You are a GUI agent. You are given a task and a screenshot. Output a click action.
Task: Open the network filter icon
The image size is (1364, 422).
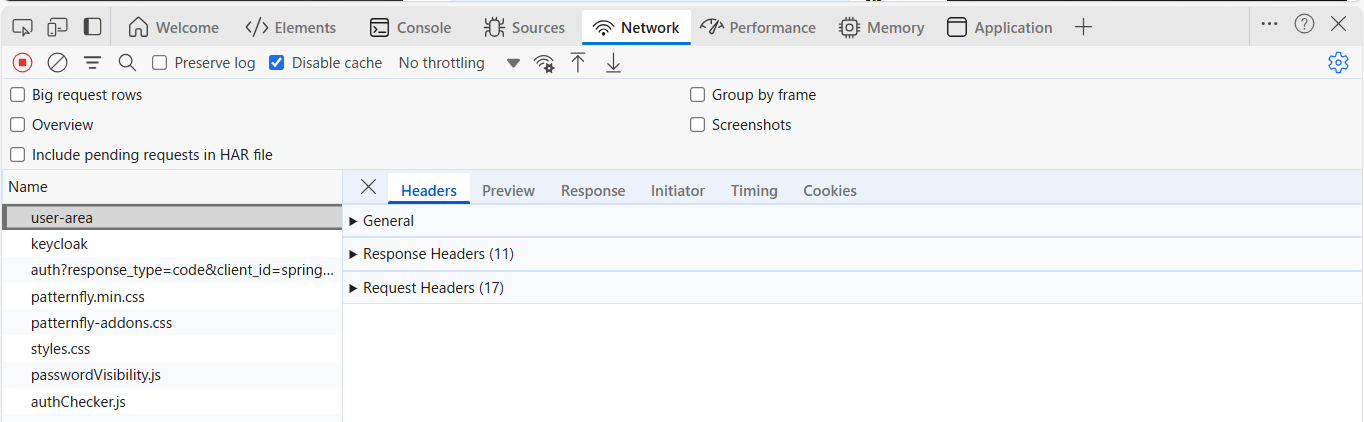(92, 63)
